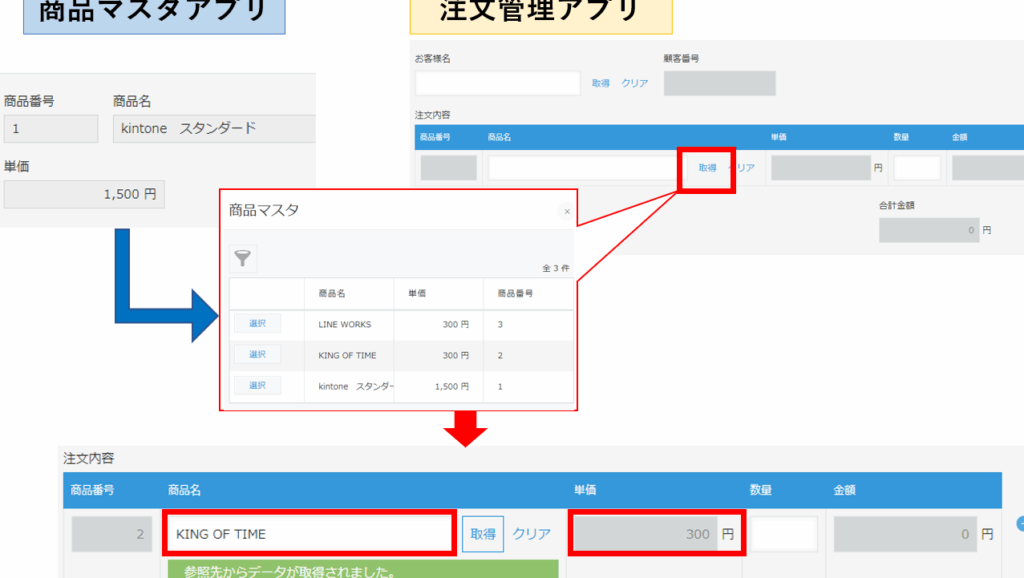Click クリア next to お客様名 field
1024x578 pixels.
tap(635, 83)
